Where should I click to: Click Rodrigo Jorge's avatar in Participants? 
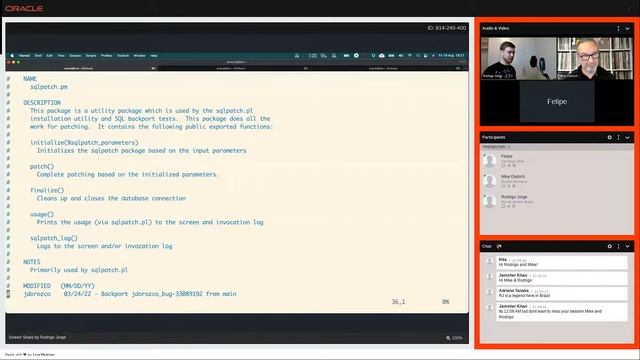pyautogui.click(x=489, y=201)
